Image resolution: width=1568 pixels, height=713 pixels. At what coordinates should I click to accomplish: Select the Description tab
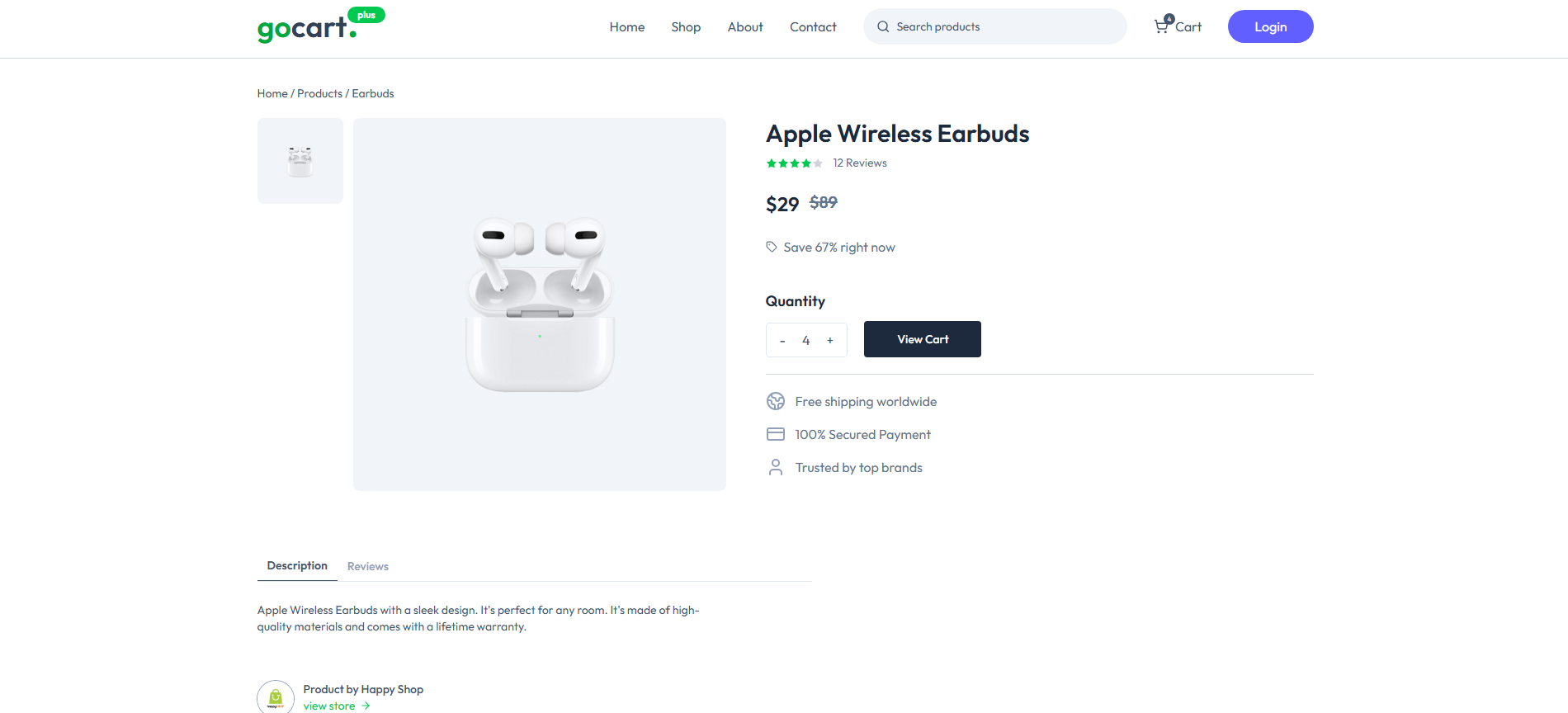click(x=297, y=565)
